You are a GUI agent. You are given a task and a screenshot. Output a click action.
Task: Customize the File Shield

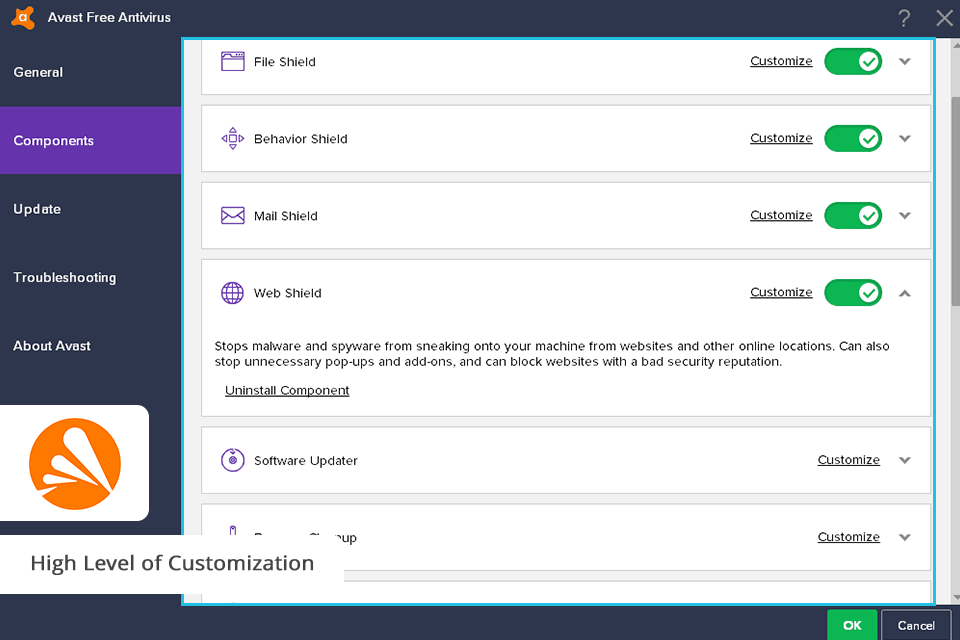pyautogui.click(x=781, y=61)
